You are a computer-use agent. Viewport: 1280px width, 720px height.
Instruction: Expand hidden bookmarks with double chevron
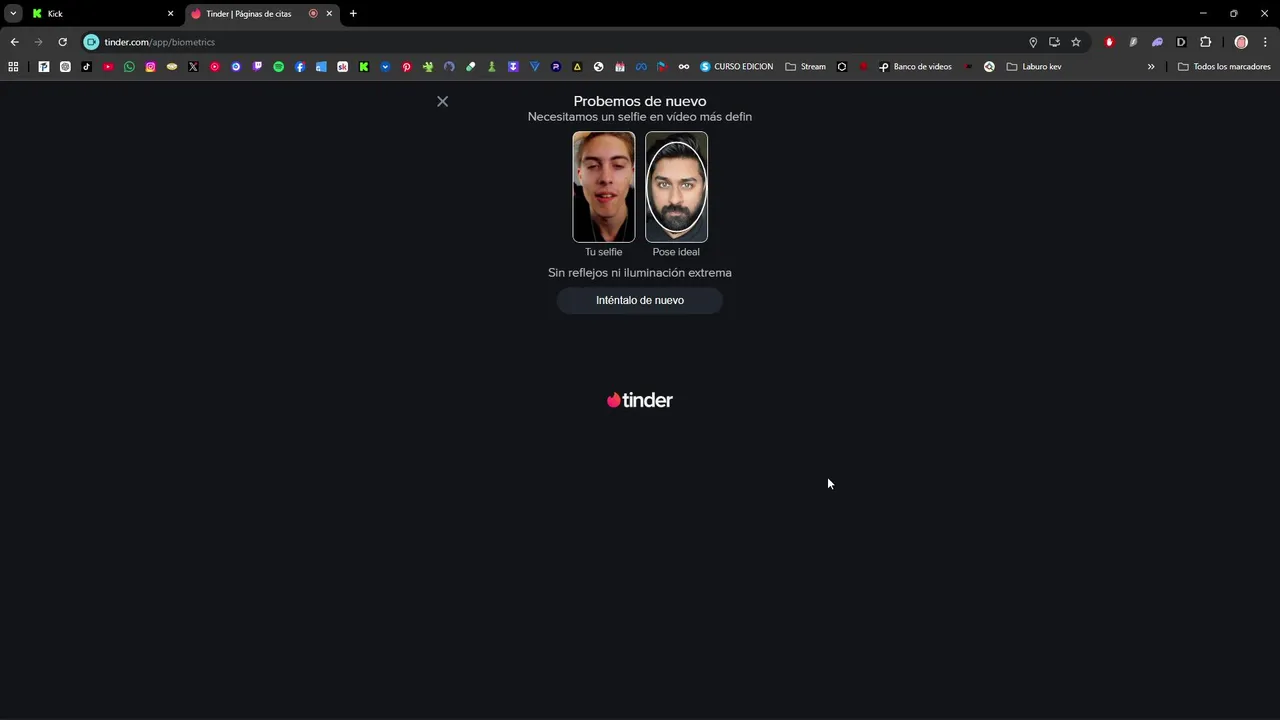pos(1151,67)
